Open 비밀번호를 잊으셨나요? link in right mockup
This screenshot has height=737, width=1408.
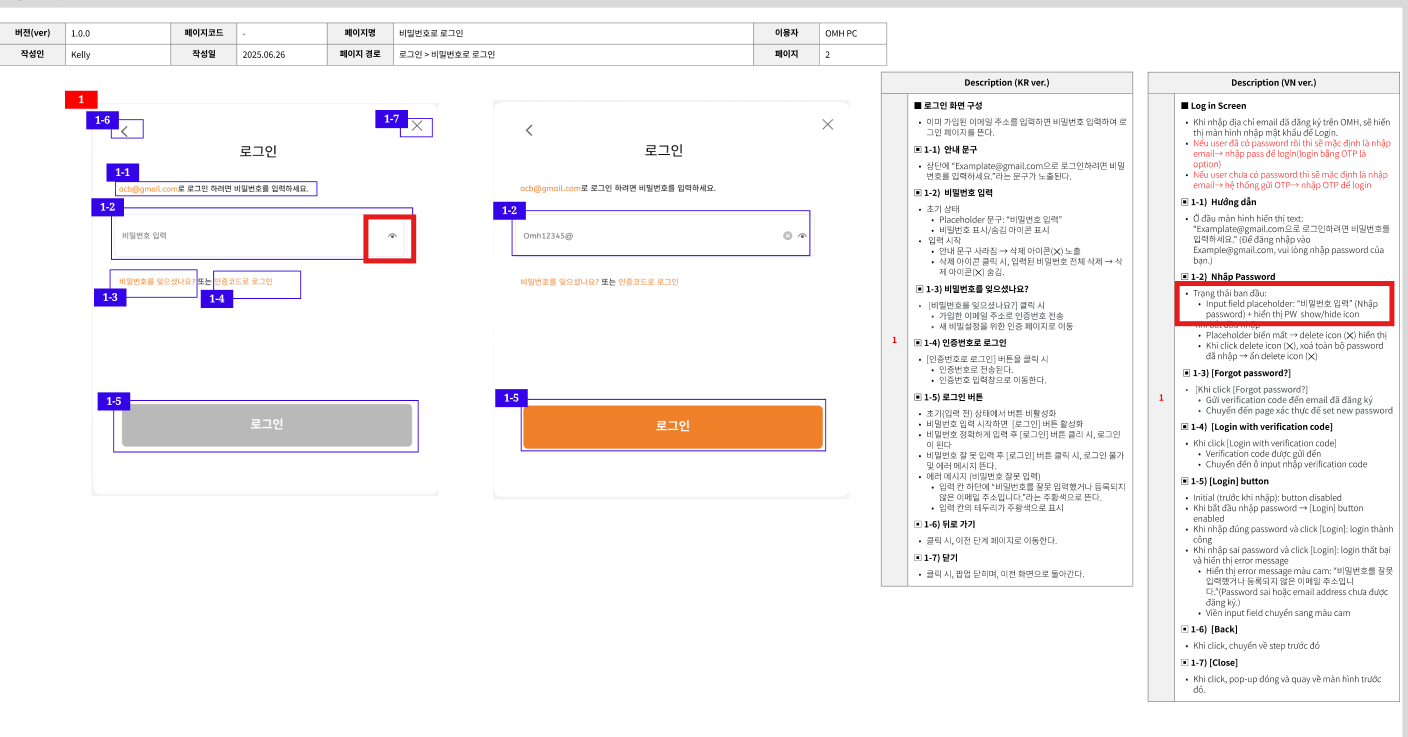(559, 282)
